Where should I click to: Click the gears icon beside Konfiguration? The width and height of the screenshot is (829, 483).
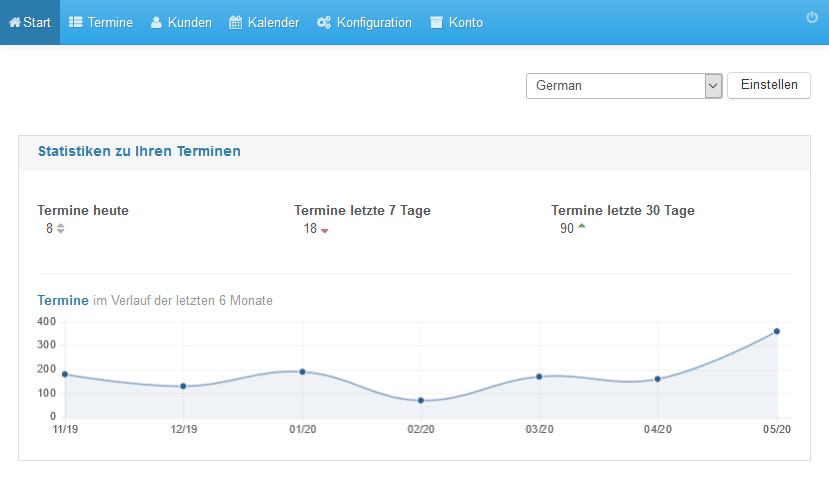tap(324, 22)
